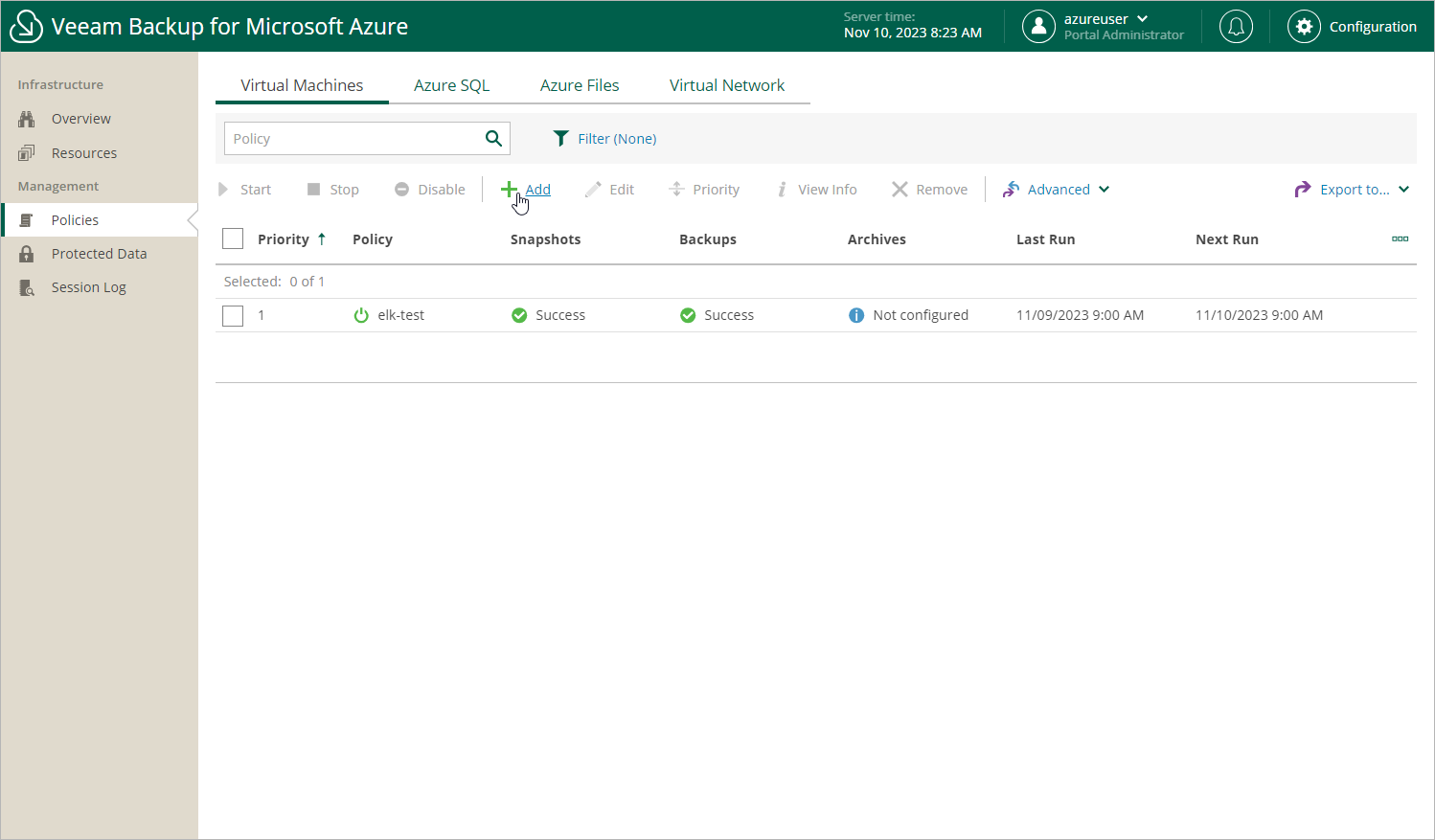This screenshot has height=840, width=1435.
Task: Open column chooser icon in table header
Action: tap(1401, 238)
